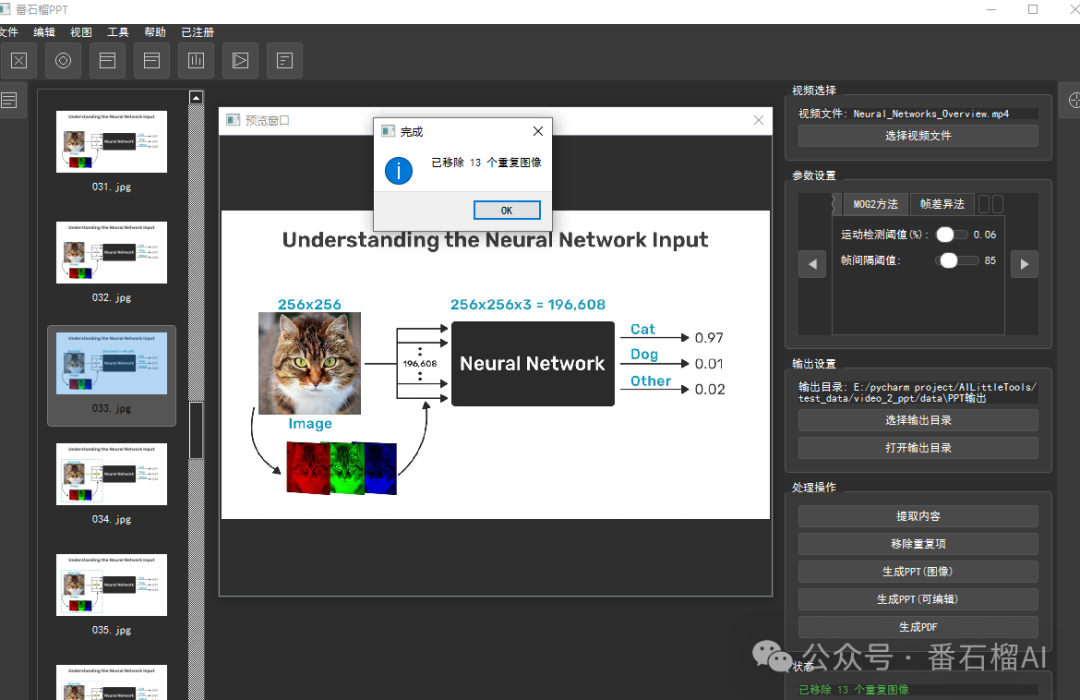Adjust the 运动检测阈值 slider
Viewport: 1080px width, 700px height.
click(x=951, y=235)
